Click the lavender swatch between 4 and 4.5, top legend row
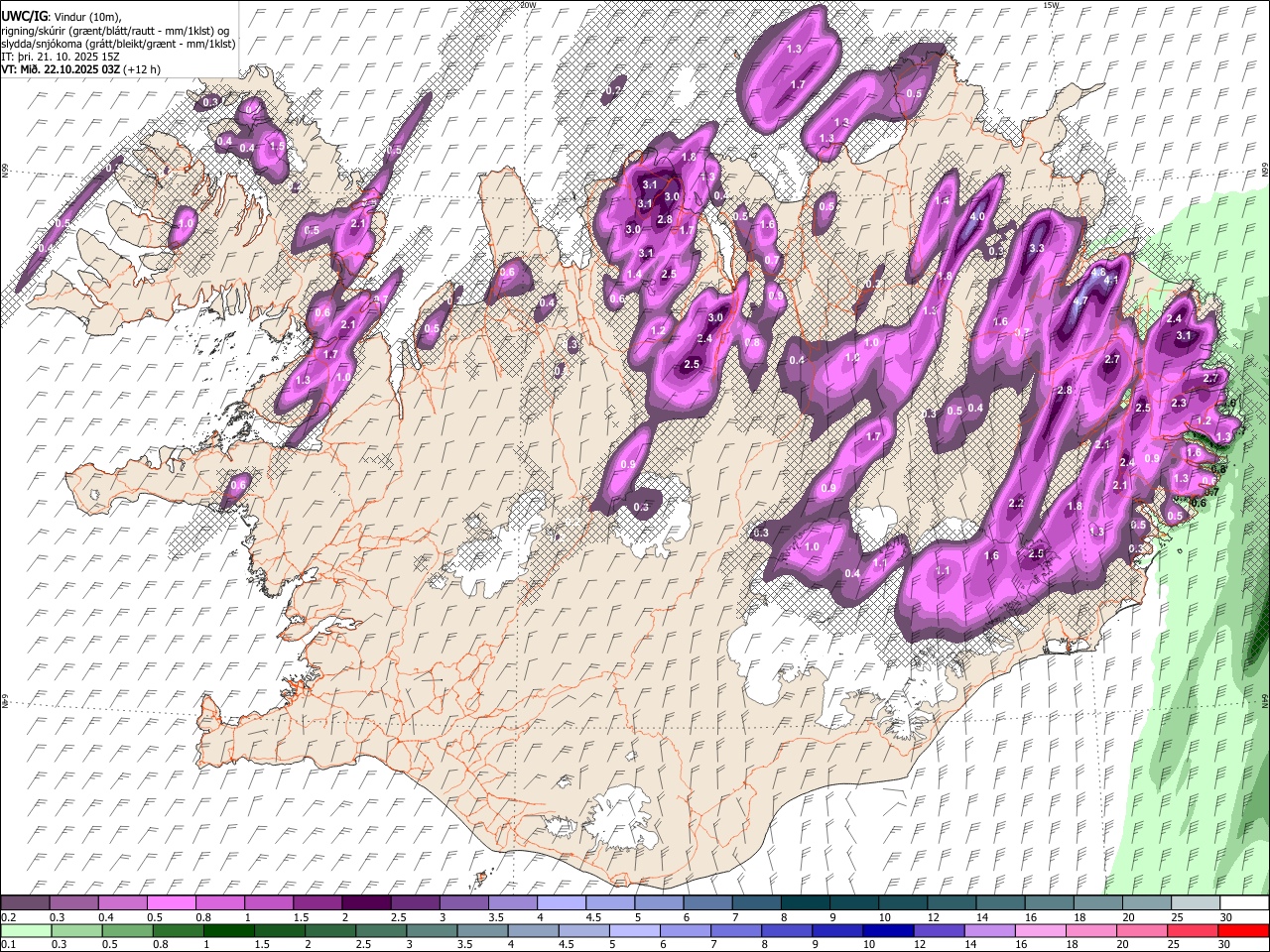Screen dimensions: 1270x952 coord(560,902)
